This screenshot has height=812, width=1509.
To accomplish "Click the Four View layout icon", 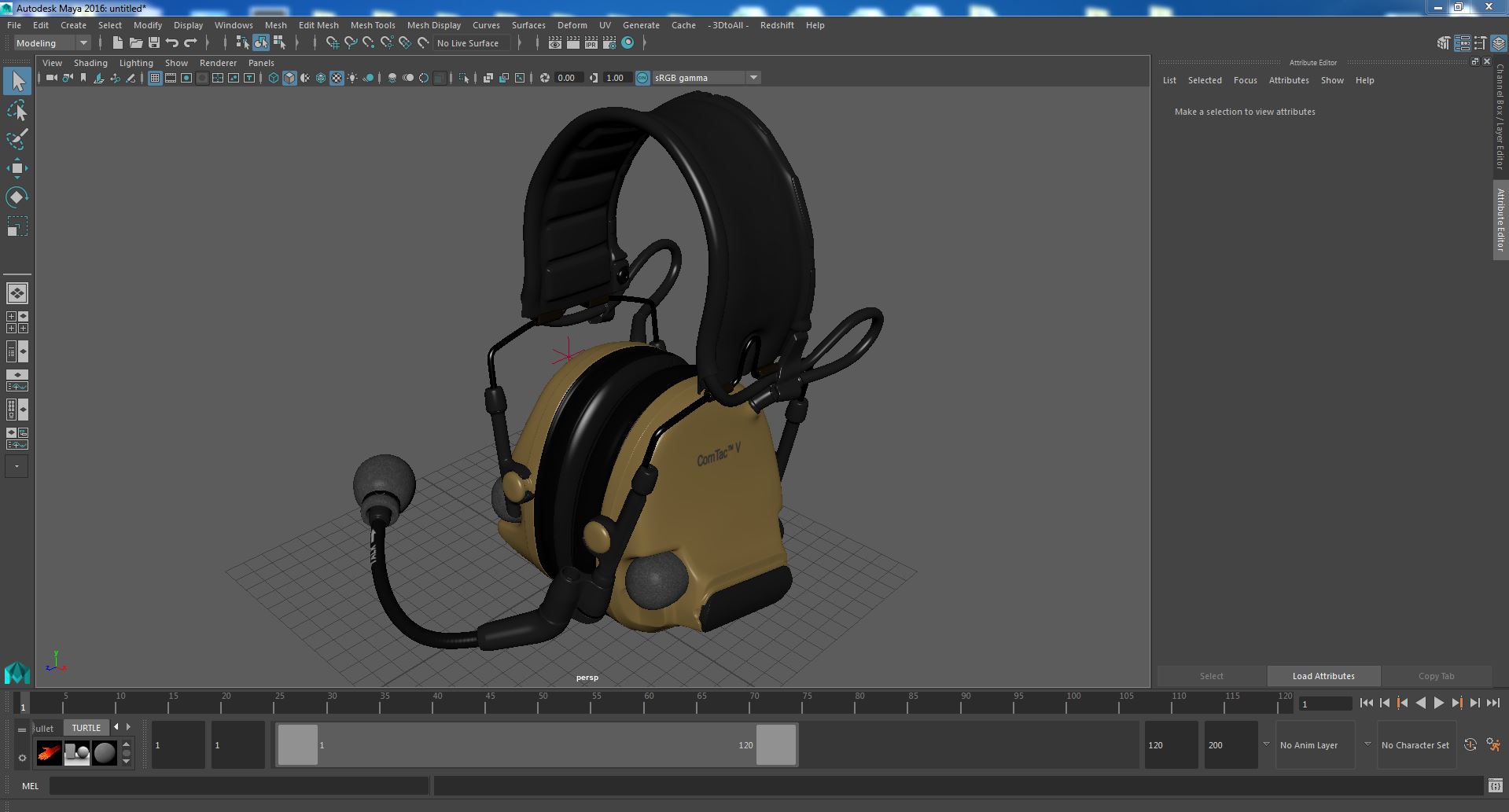I will 17,322.
